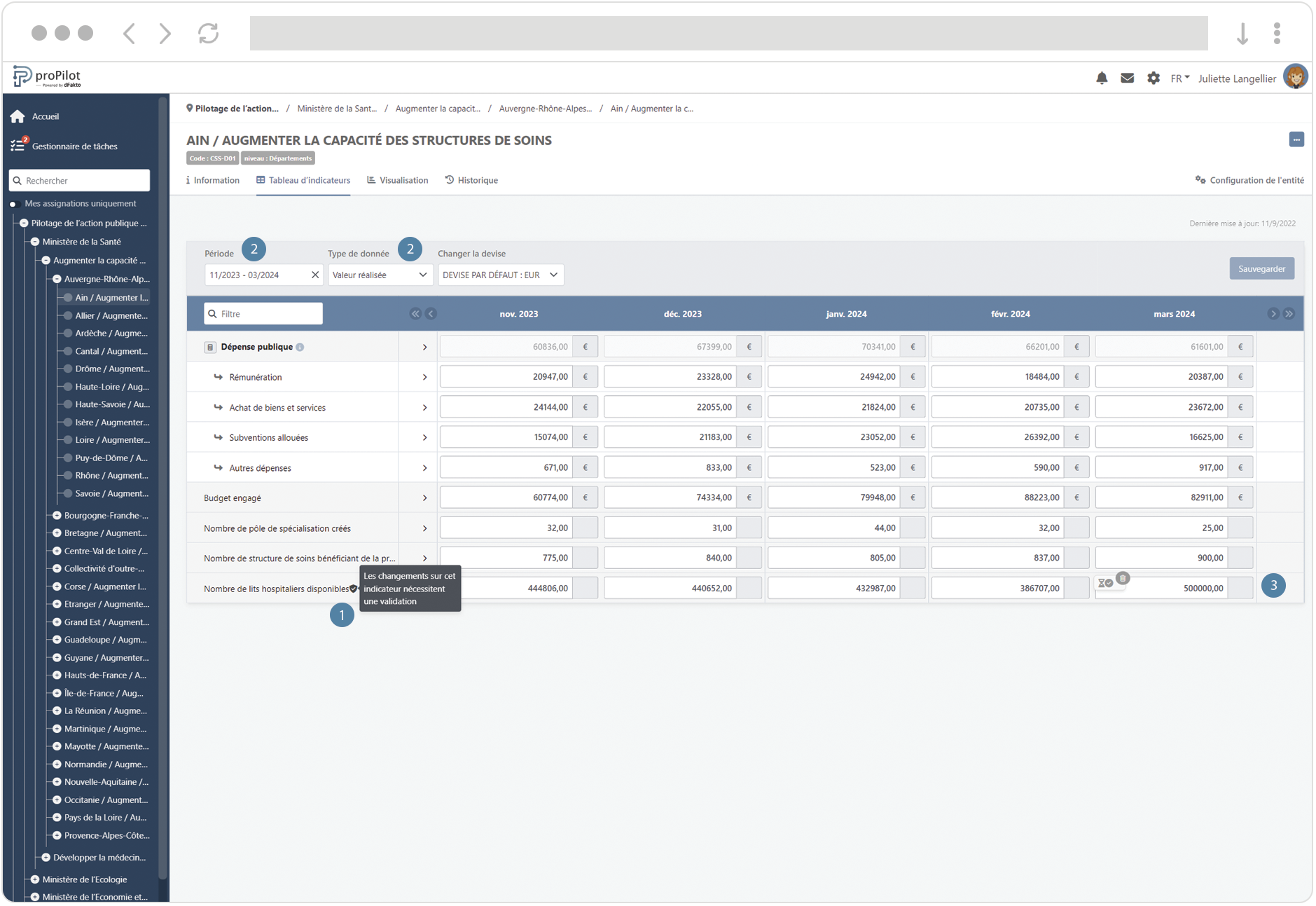Open the Changer la devise dropdown

click(500, 275)
